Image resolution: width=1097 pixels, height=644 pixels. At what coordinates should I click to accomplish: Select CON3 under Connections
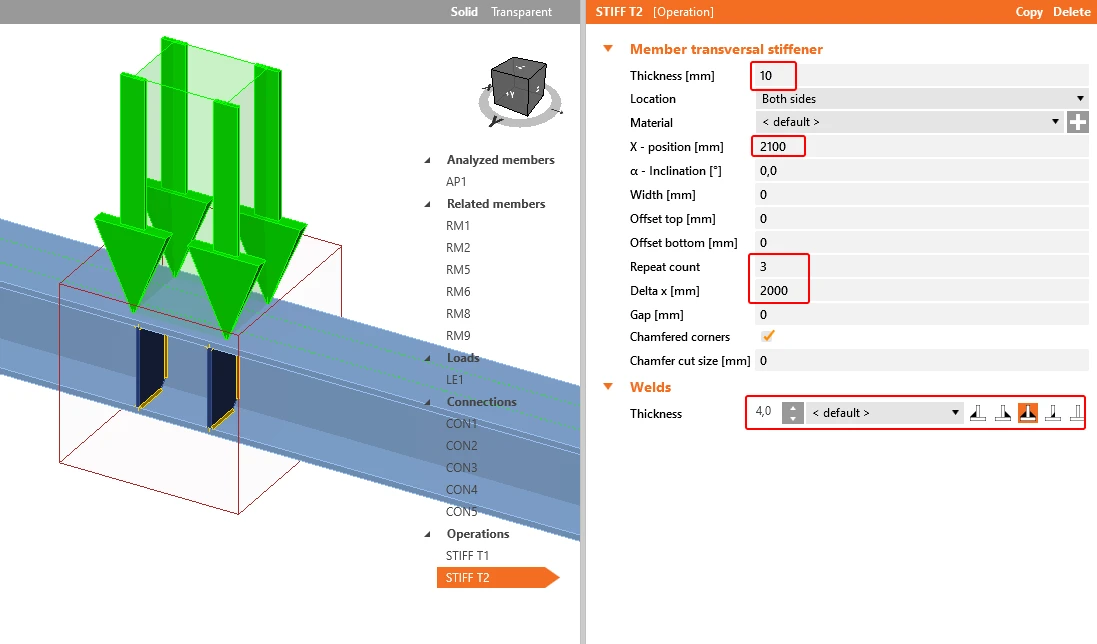462,468
